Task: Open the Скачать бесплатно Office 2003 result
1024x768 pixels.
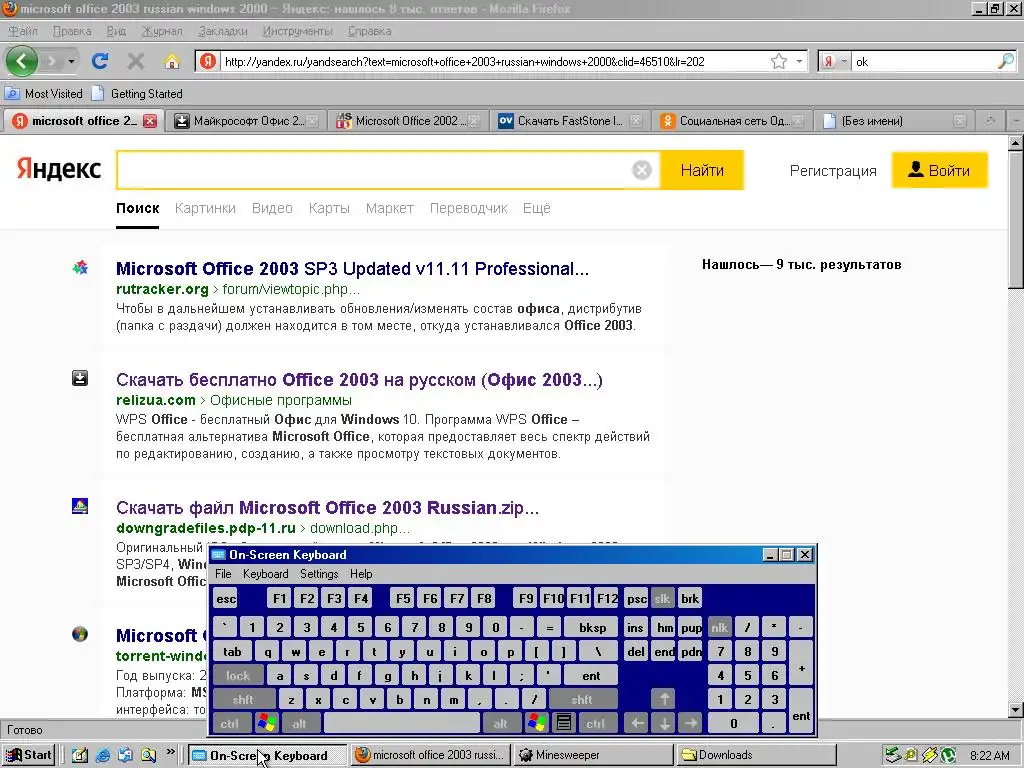Action: coord(359,379)
